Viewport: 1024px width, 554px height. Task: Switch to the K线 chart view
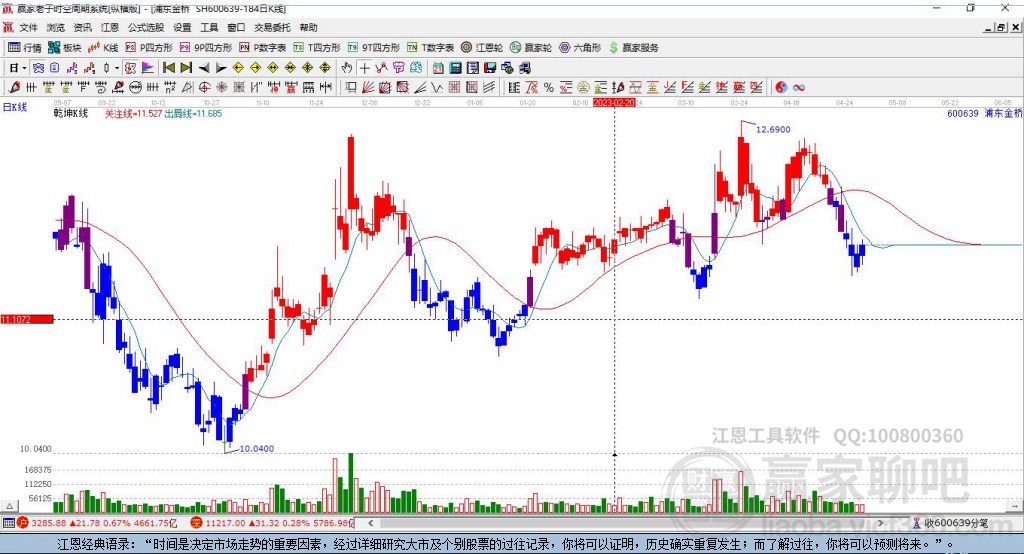point(103,48)
